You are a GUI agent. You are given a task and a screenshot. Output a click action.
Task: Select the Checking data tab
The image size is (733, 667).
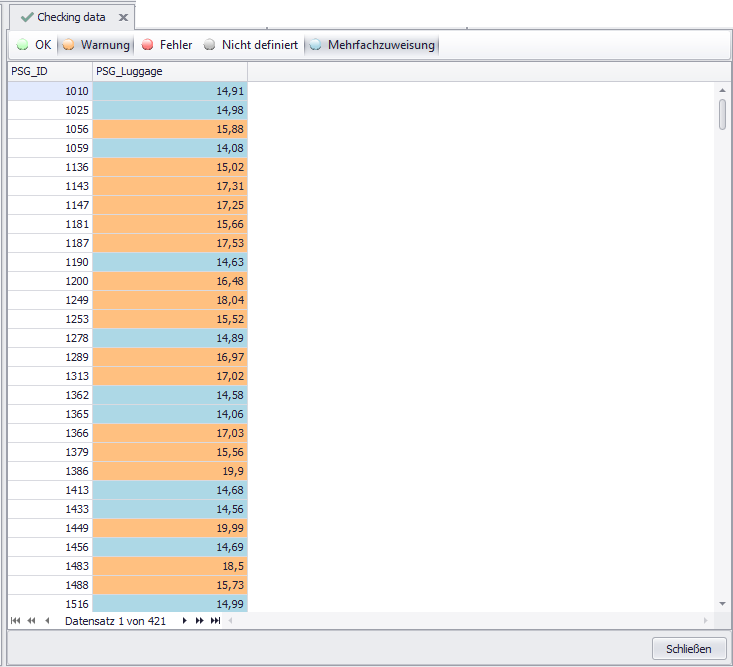coord(72,17)
